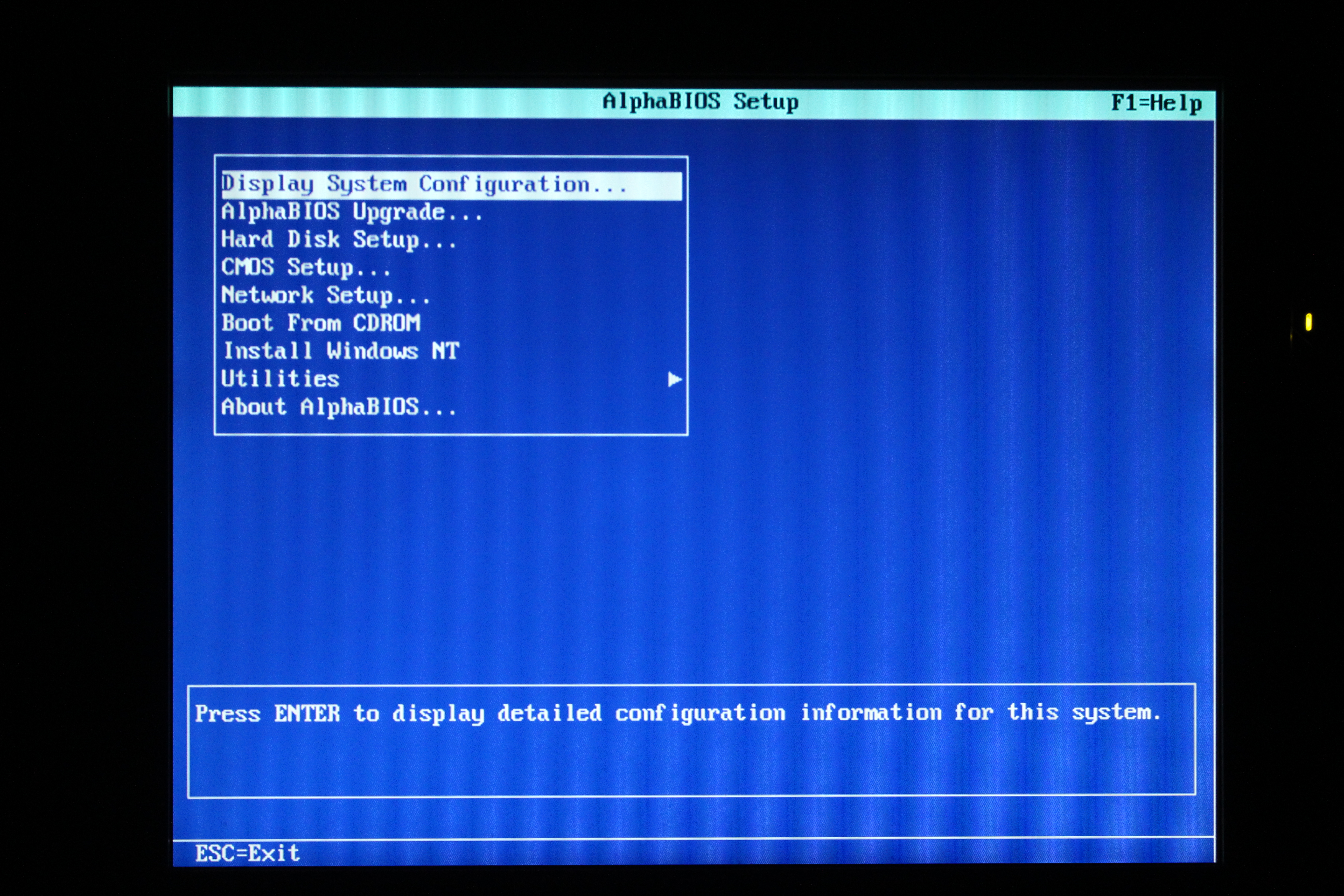Click the yellow monitor power LED

pos(1308,322)
